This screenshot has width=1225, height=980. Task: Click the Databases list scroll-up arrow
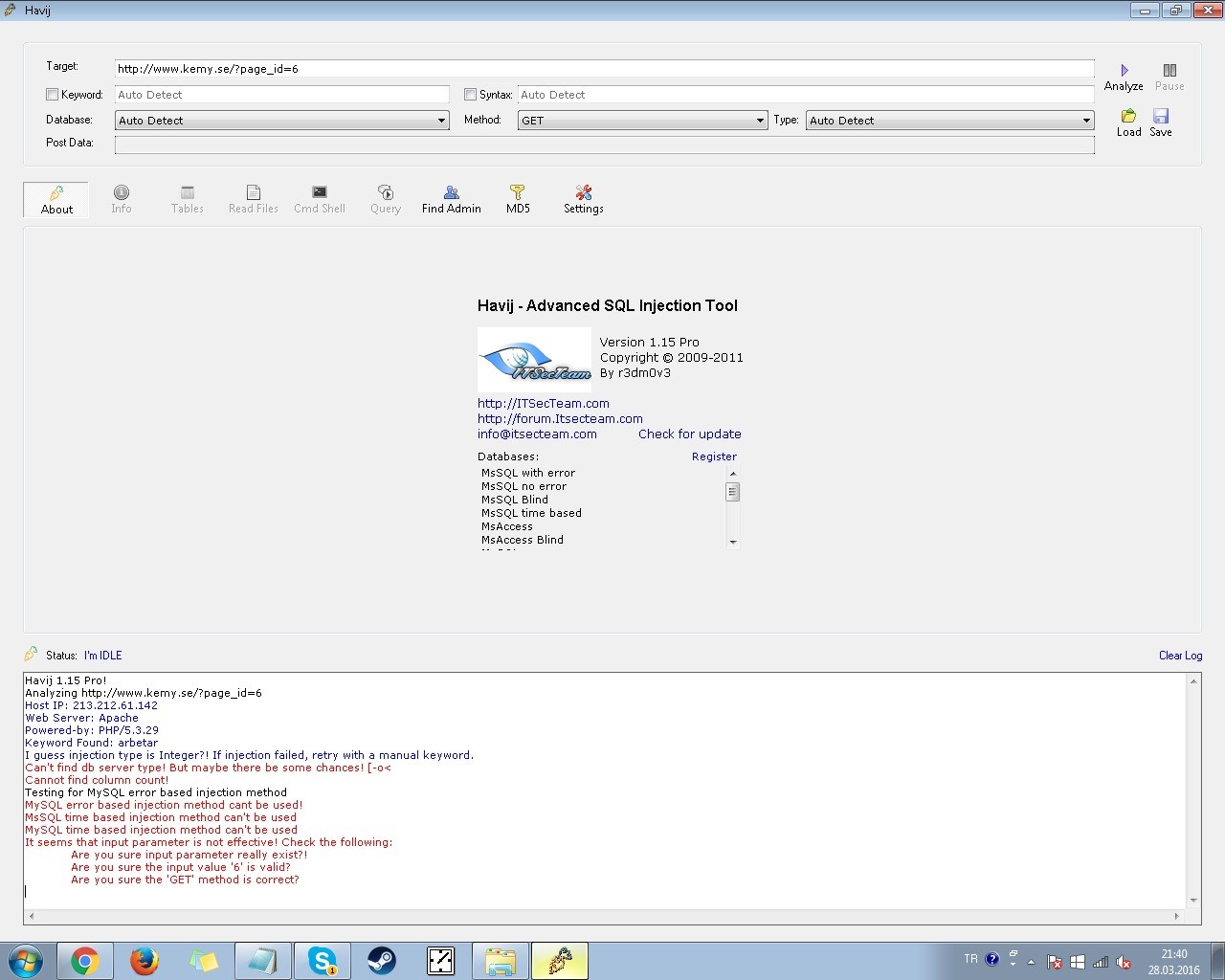733,474
